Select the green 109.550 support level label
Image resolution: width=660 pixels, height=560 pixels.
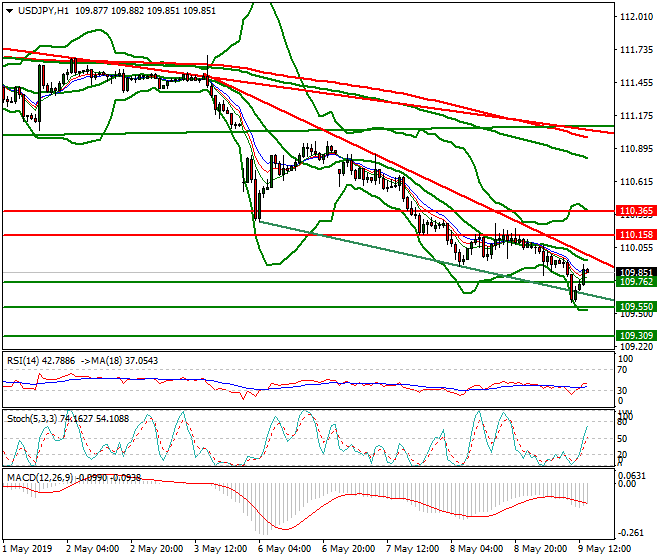tap(636, 307)
